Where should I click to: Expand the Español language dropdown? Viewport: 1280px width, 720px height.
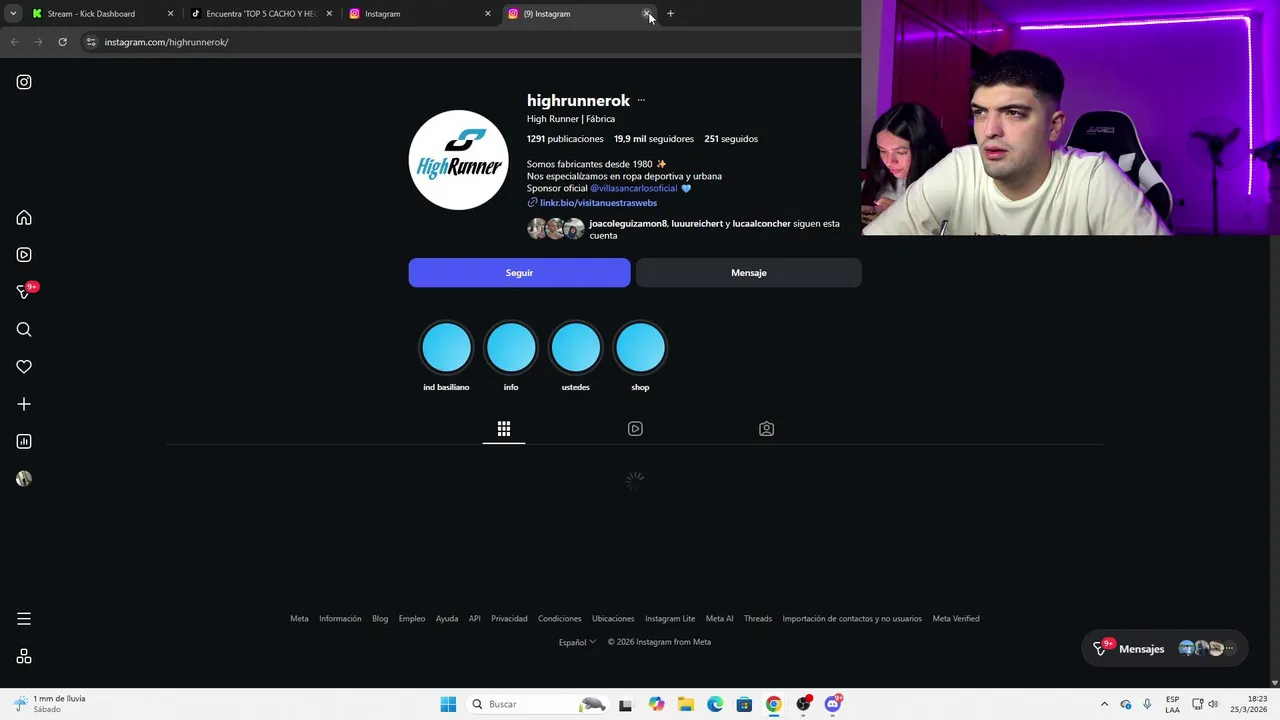577,642
